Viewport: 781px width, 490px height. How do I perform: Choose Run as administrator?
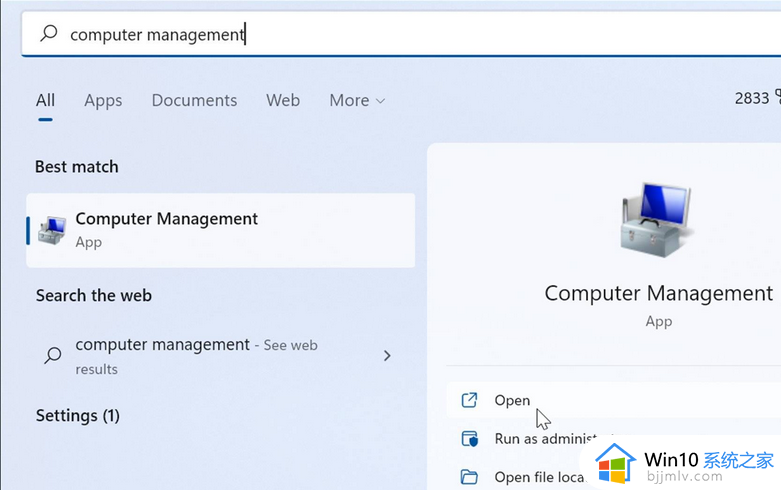pos(546,439)
